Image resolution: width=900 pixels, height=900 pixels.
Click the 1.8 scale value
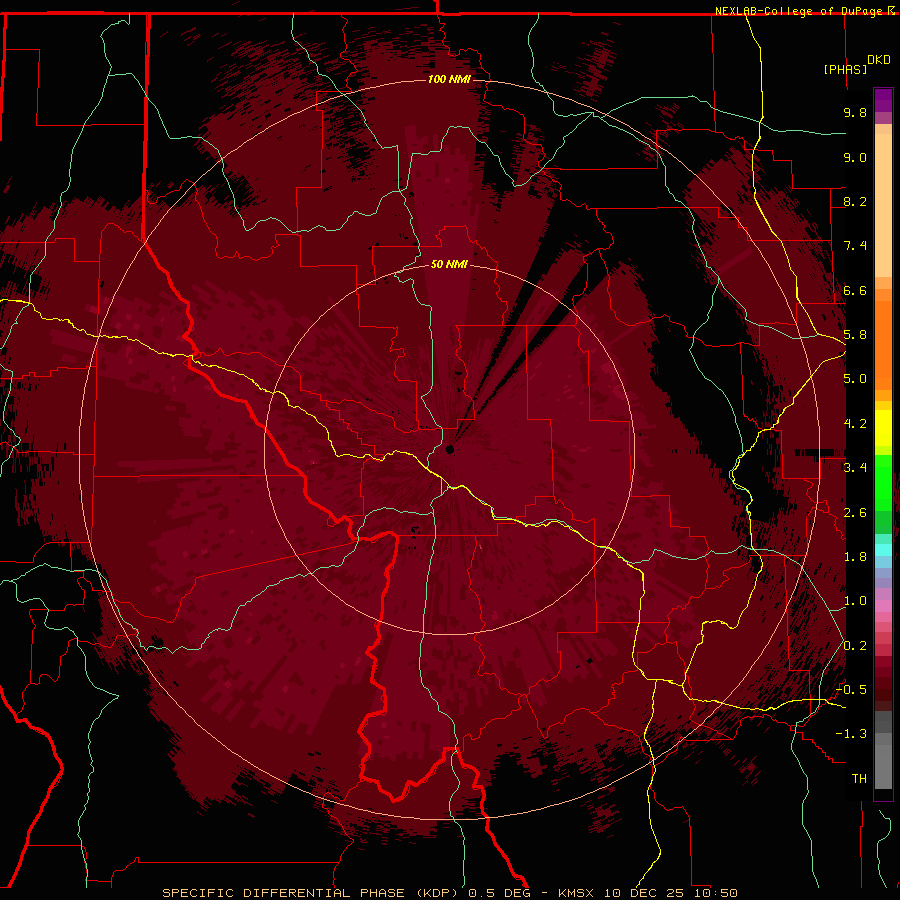tap(855, 557)
